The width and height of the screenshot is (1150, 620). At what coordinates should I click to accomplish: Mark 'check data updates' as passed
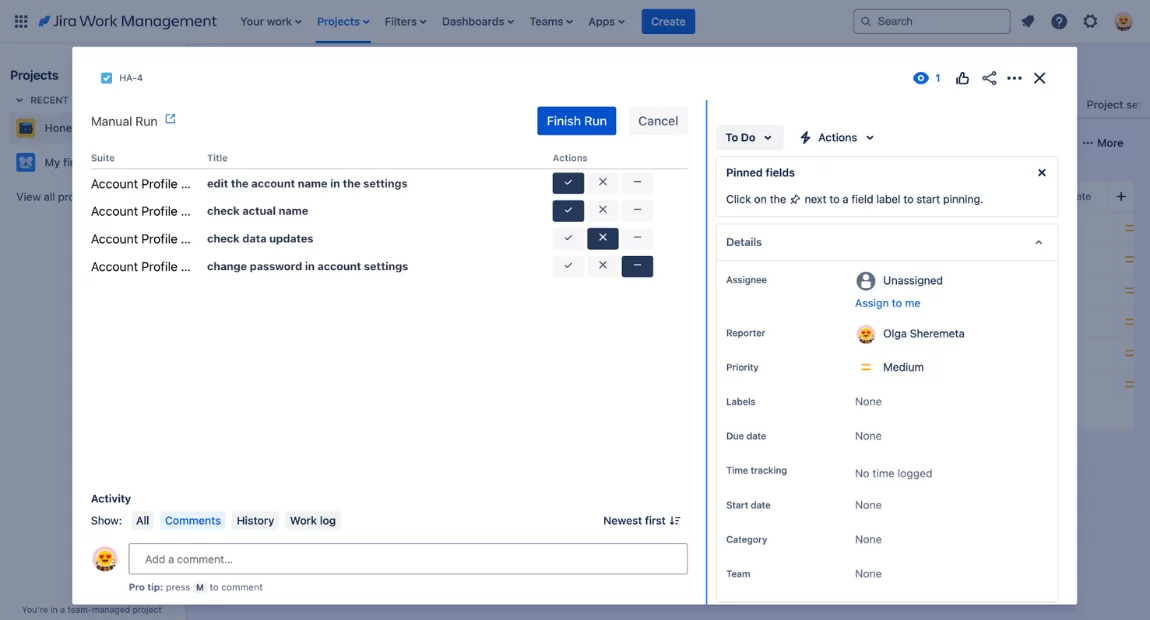pyautogui.click(x=568, y=238)
